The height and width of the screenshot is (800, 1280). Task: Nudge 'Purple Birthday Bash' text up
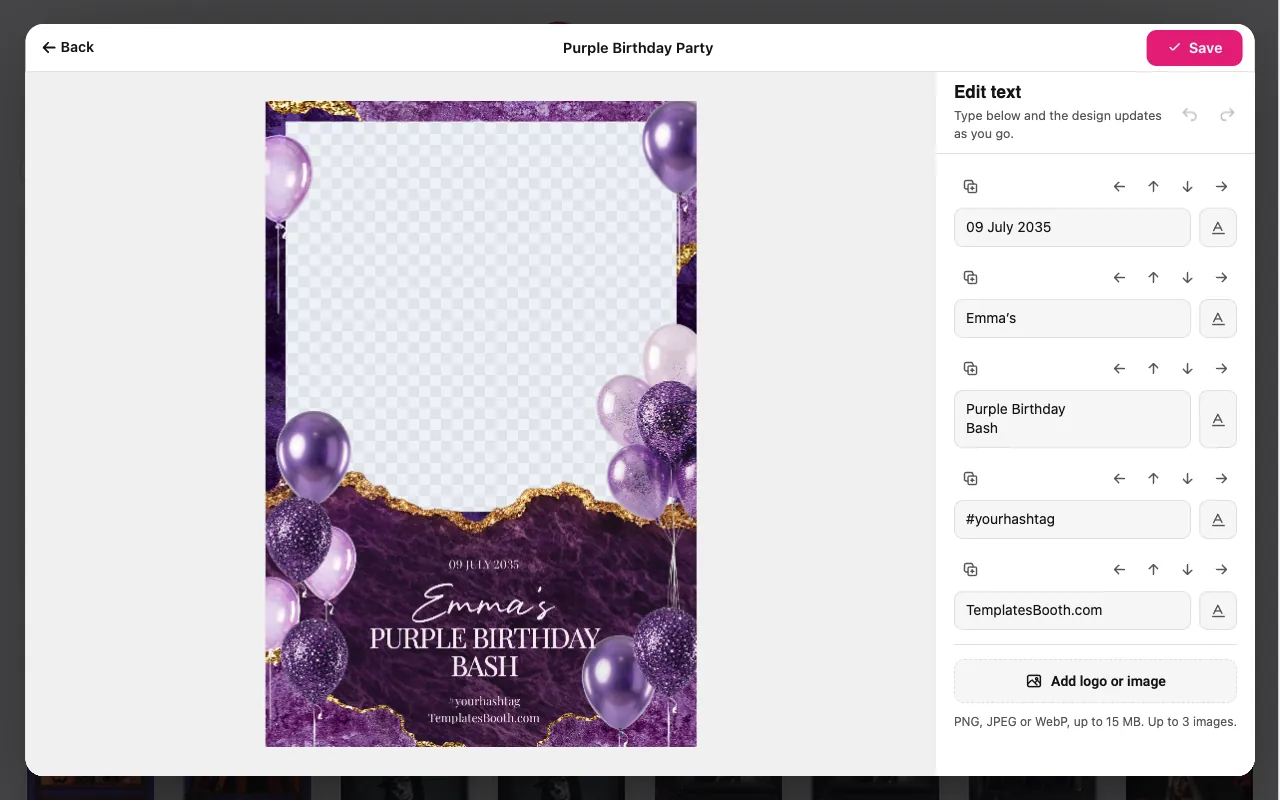(1153, 369)
